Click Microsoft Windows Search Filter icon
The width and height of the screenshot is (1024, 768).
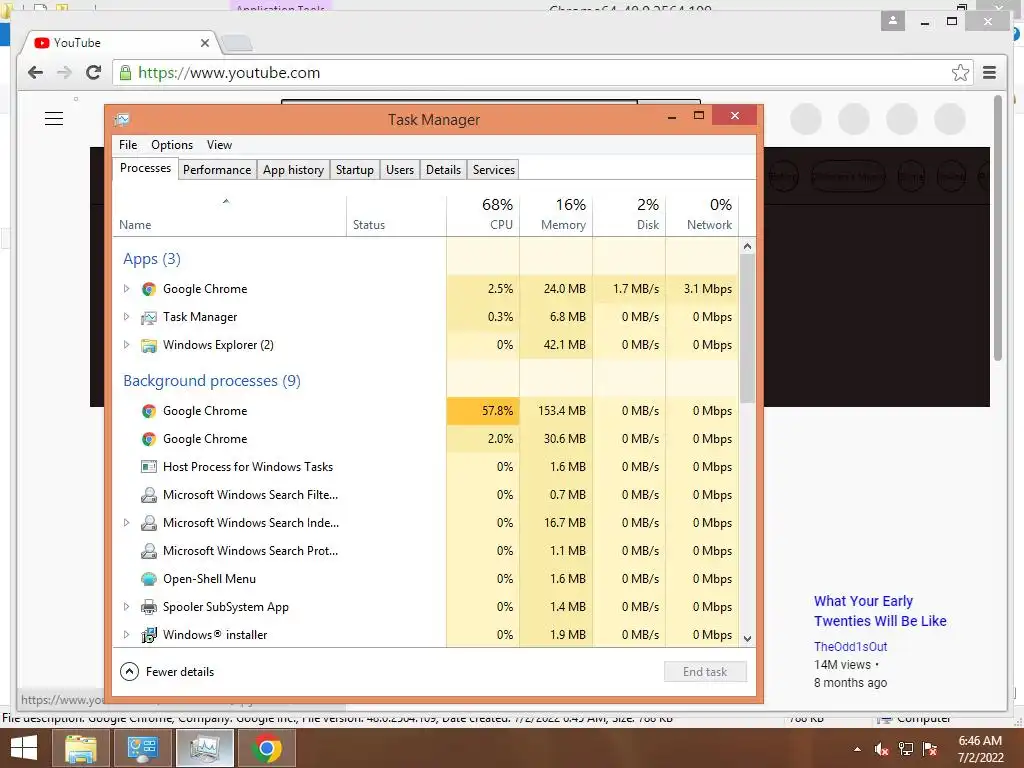[x=149, y=495]
